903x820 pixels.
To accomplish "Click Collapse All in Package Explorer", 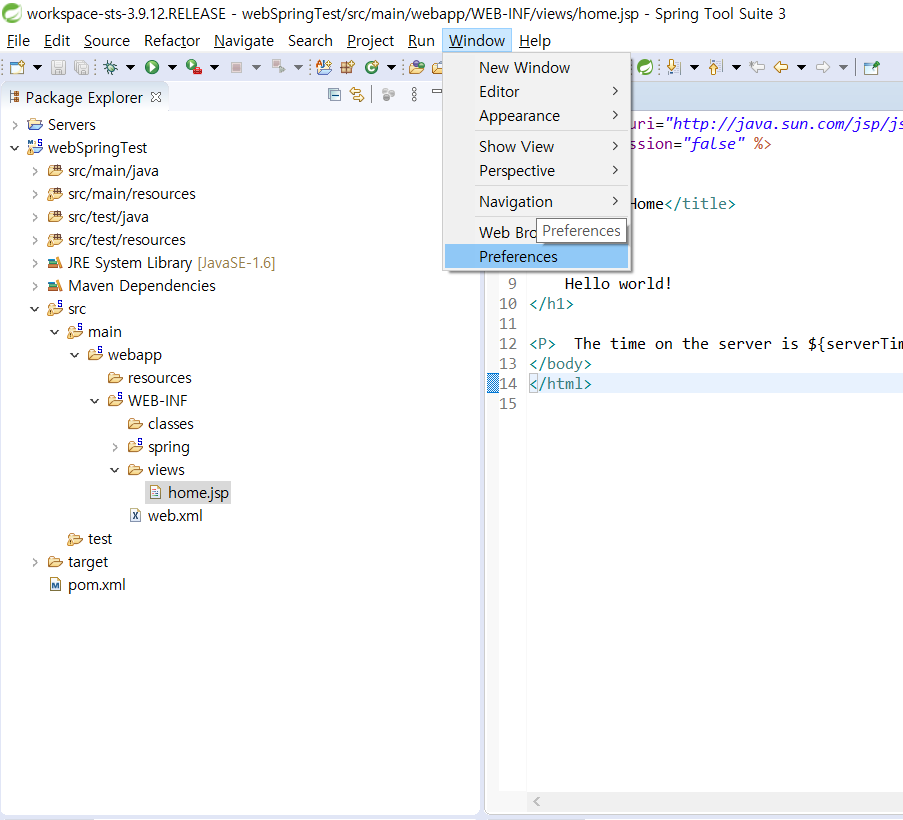I will (334, 94).
